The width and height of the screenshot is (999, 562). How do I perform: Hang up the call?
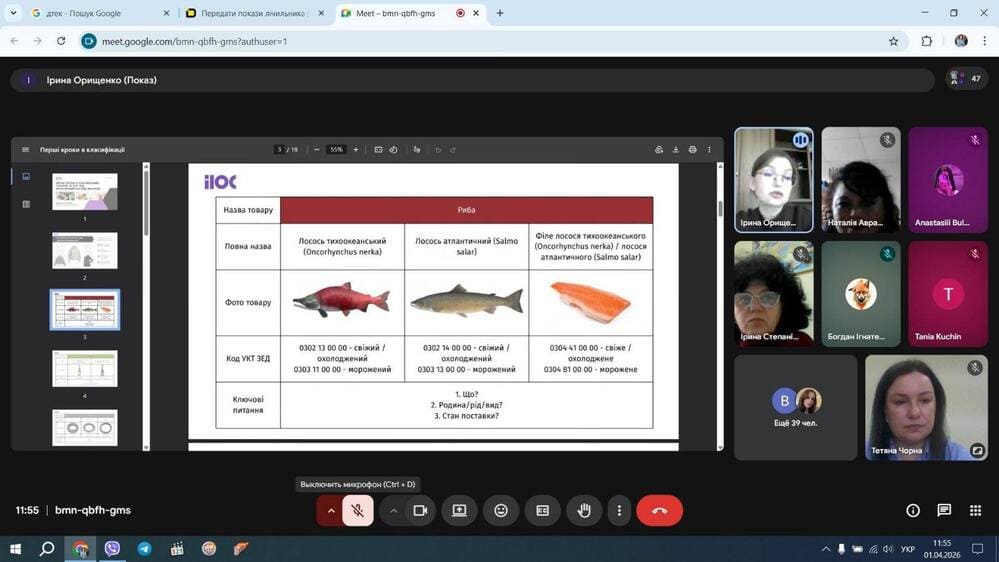pyautogui.click(x=659, y=510)
